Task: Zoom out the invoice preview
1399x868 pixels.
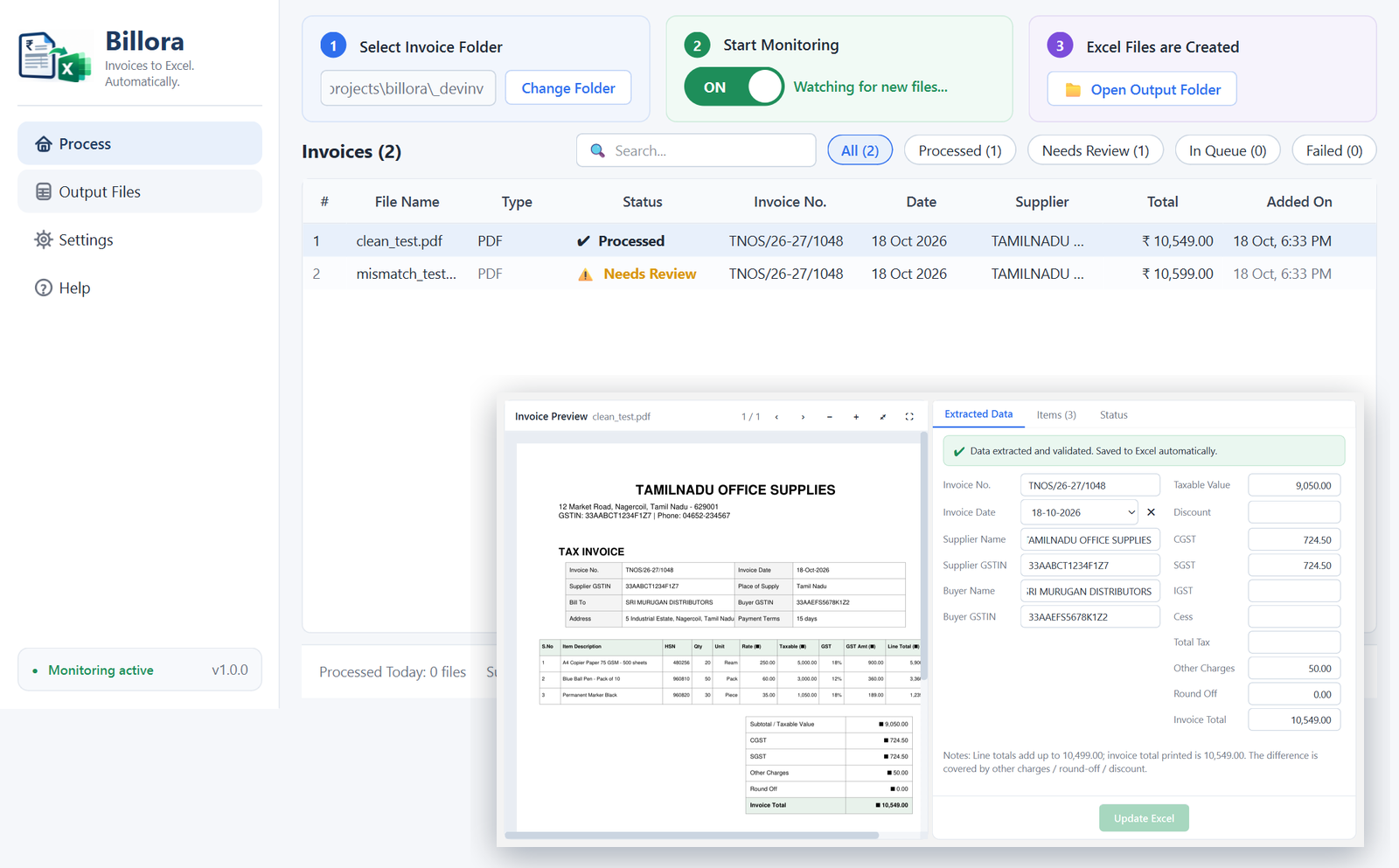Action: [x=830, y=417]
